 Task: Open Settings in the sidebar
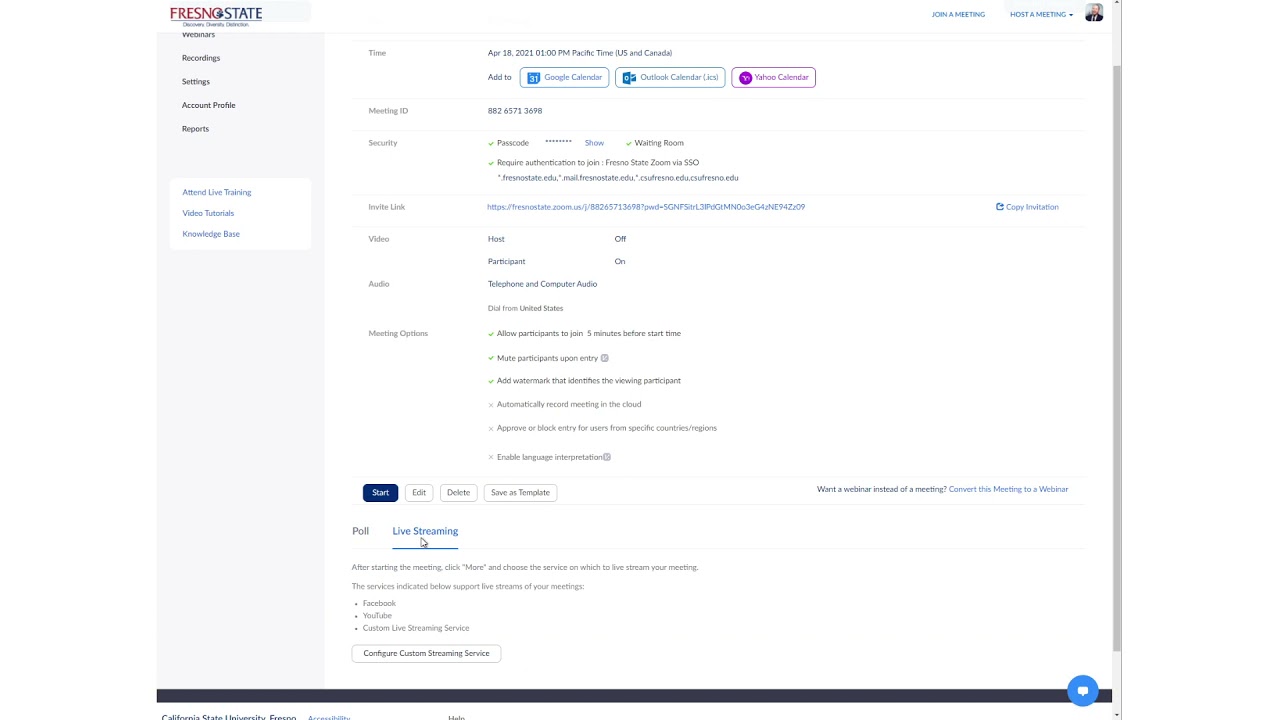coord(196,81)
